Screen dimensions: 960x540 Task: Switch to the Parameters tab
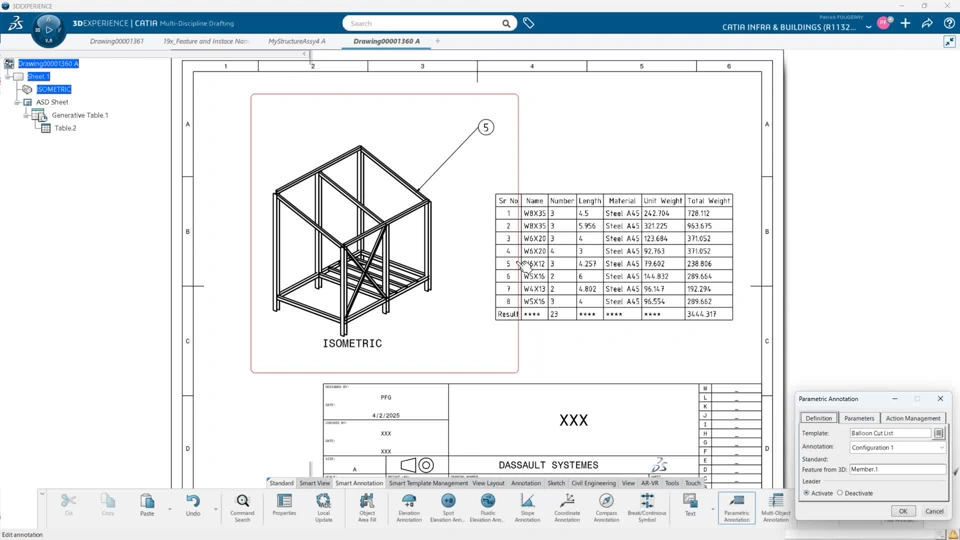click(859, 418)
